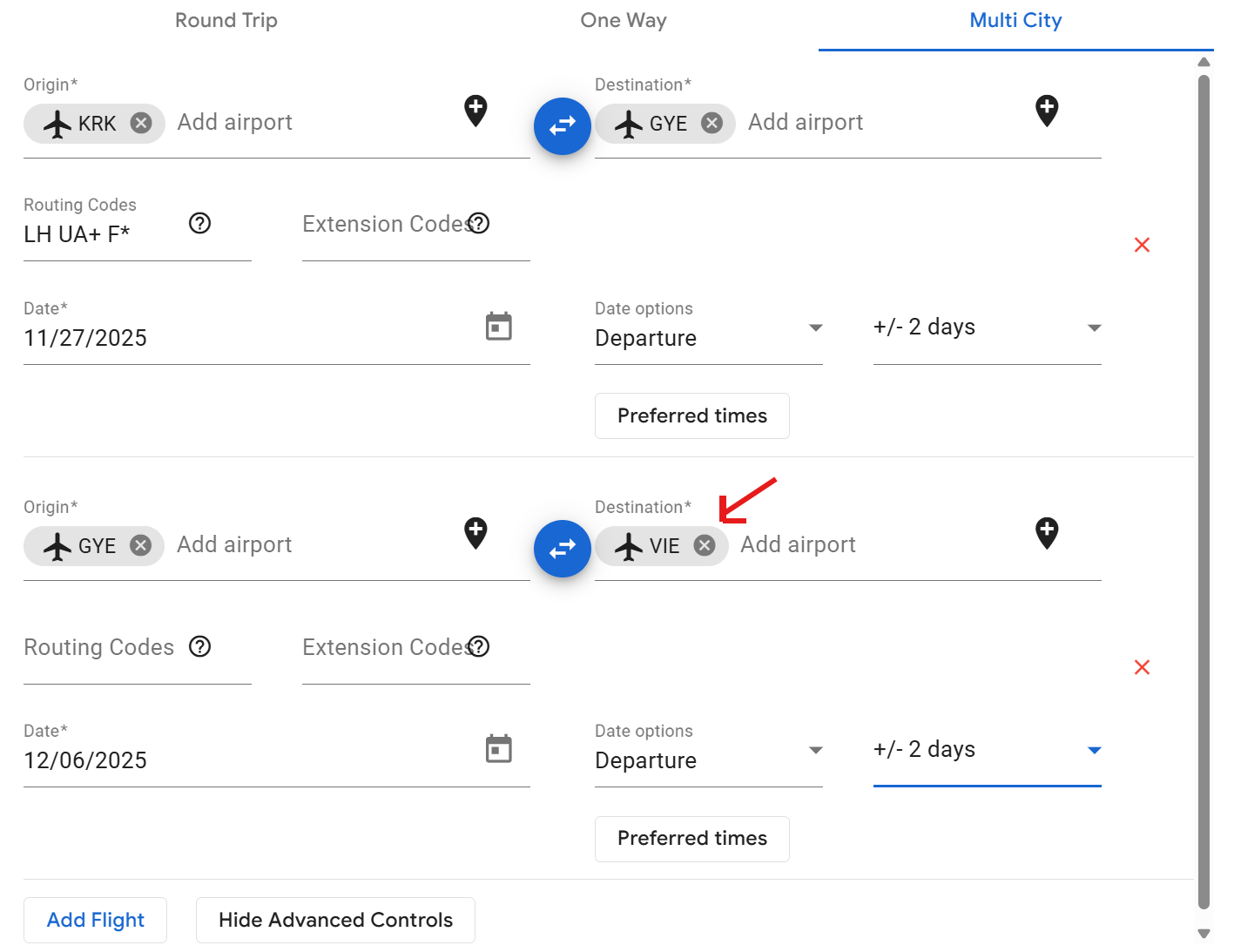Switch to the Round Trip tab
This screenshot has width=1234, height=952.
[x=226, y=20]
